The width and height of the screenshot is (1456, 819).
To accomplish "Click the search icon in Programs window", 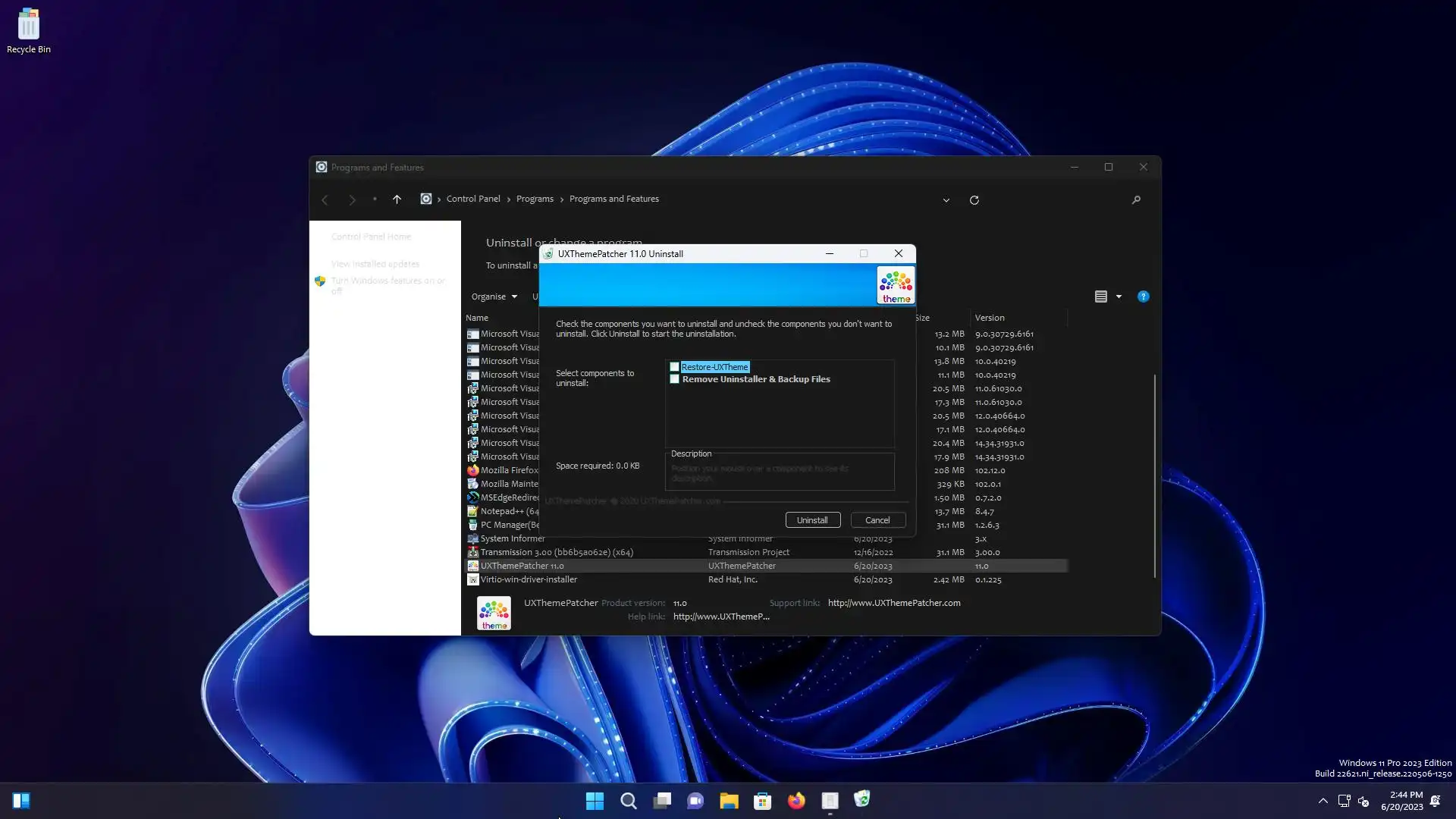I will tap(1136, 200).
